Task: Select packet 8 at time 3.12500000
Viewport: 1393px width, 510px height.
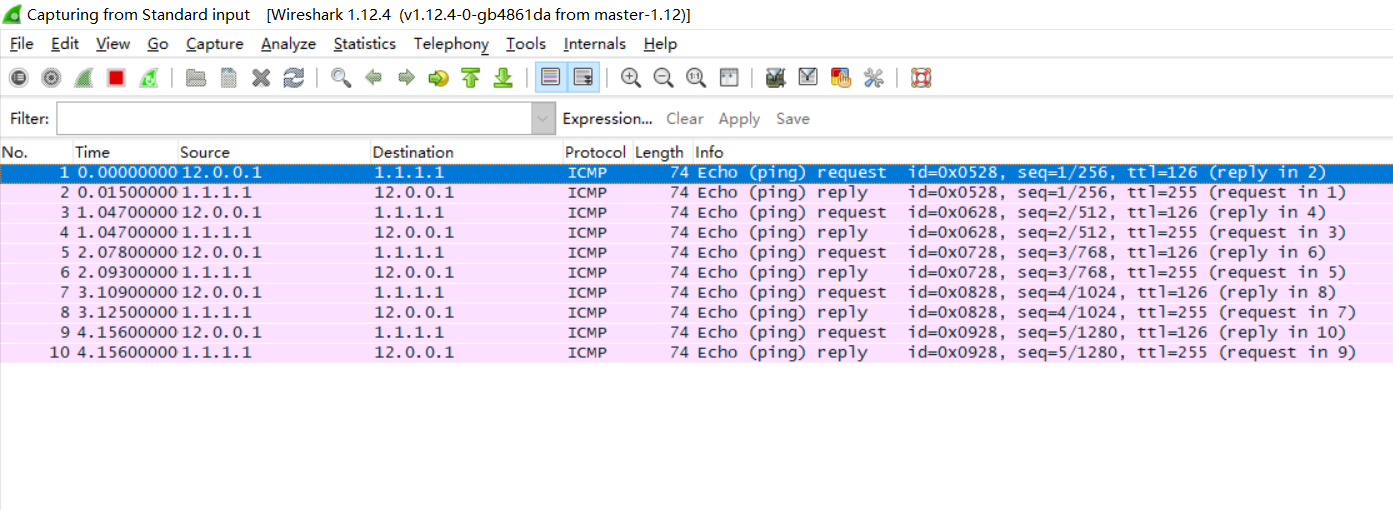Action: 696,312
